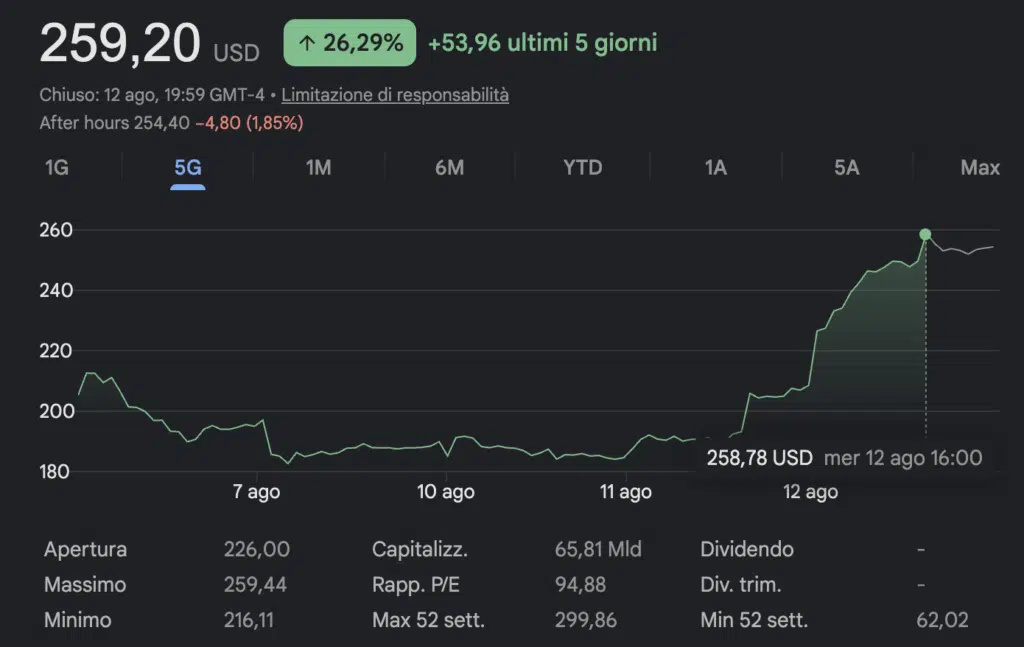
Task: Click the green 26,29% change badge
Action: pos(349,42)
